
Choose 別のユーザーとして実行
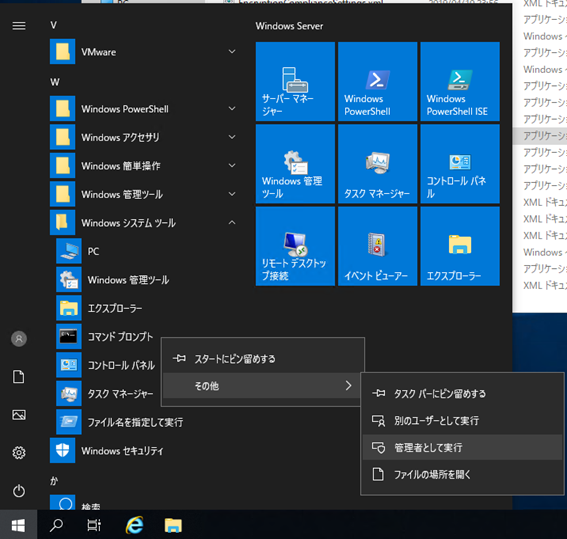pos(462,420)
